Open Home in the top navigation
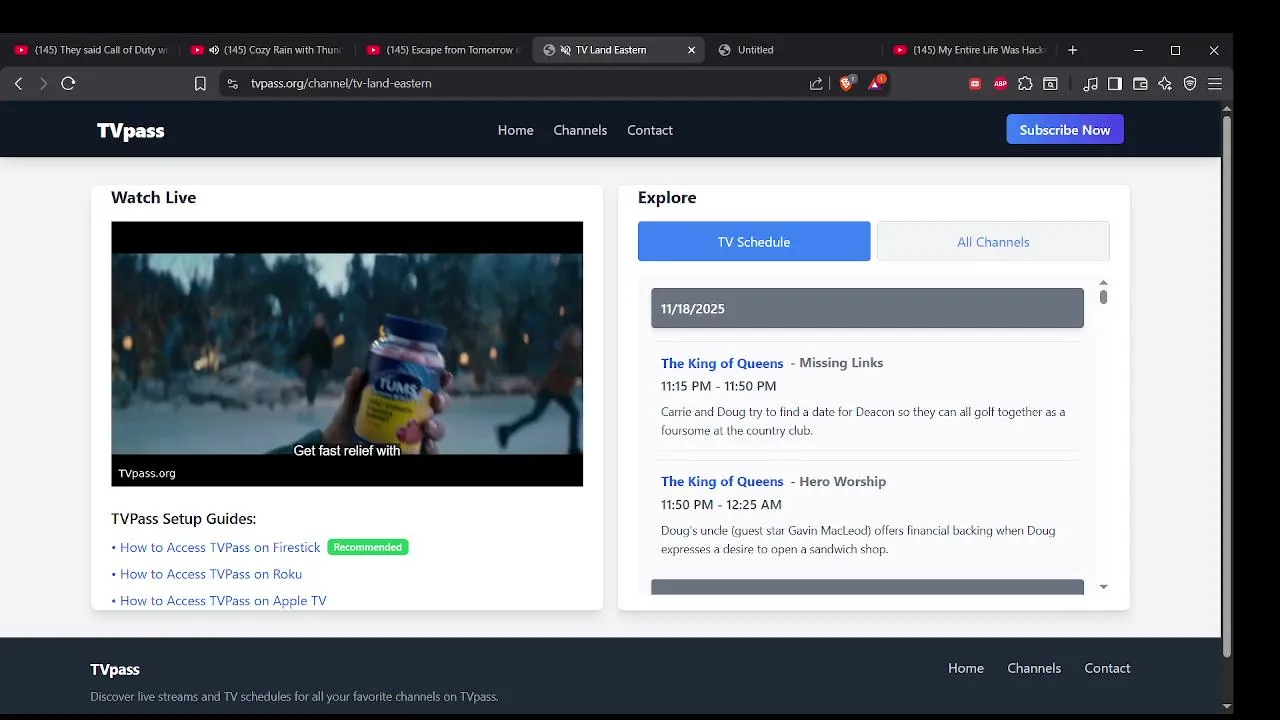 (x=515, y=130)
